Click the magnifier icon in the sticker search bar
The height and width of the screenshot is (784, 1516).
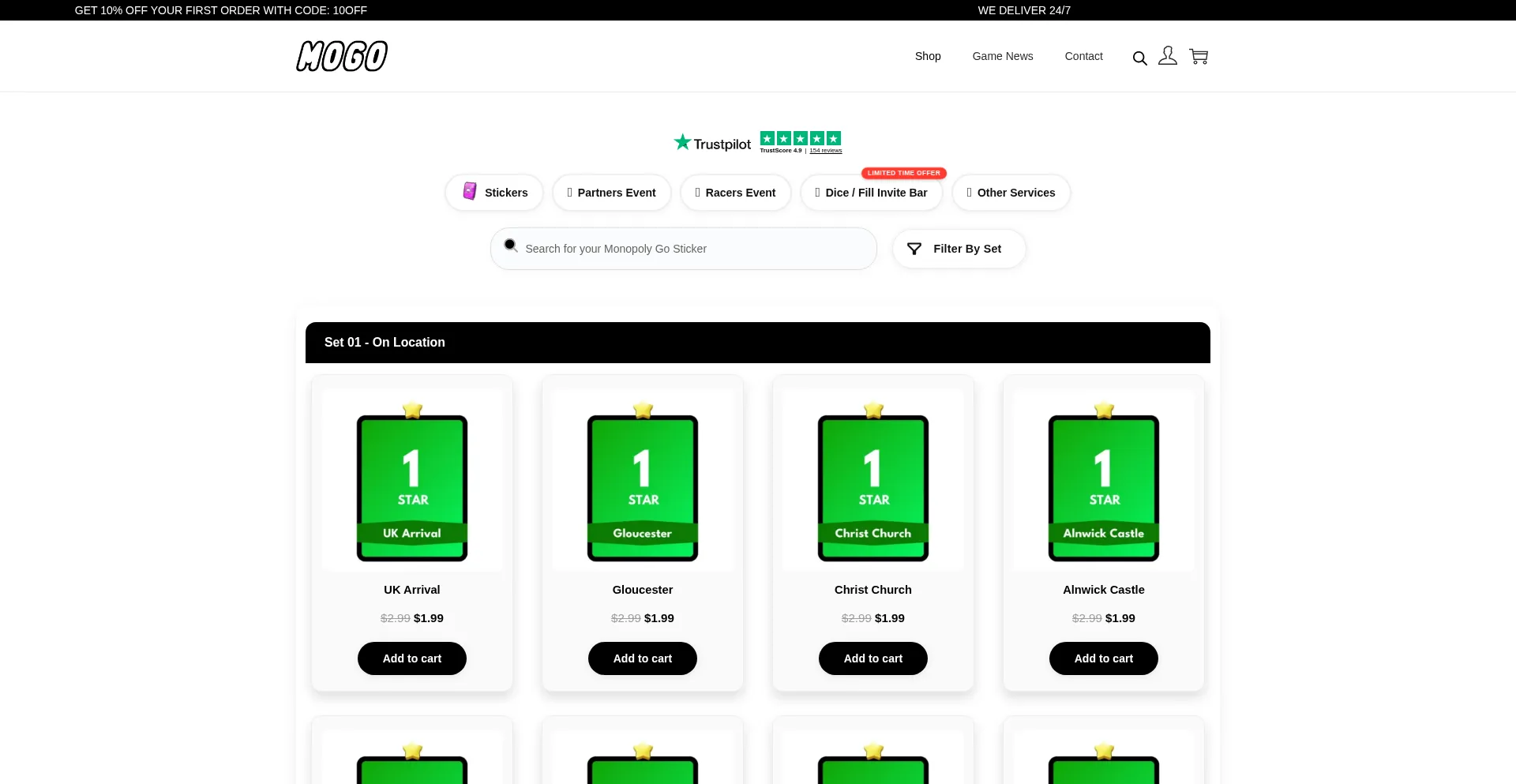[511, 246]
